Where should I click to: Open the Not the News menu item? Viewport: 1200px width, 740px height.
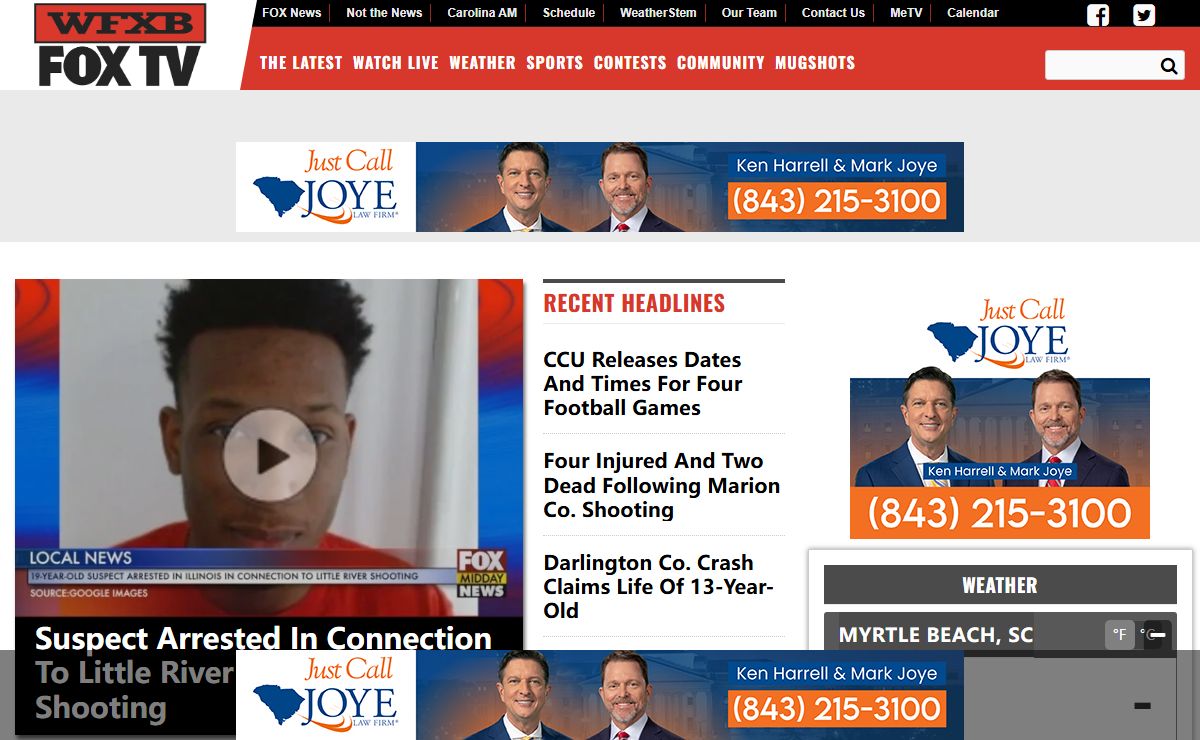[x=384, y=13]
